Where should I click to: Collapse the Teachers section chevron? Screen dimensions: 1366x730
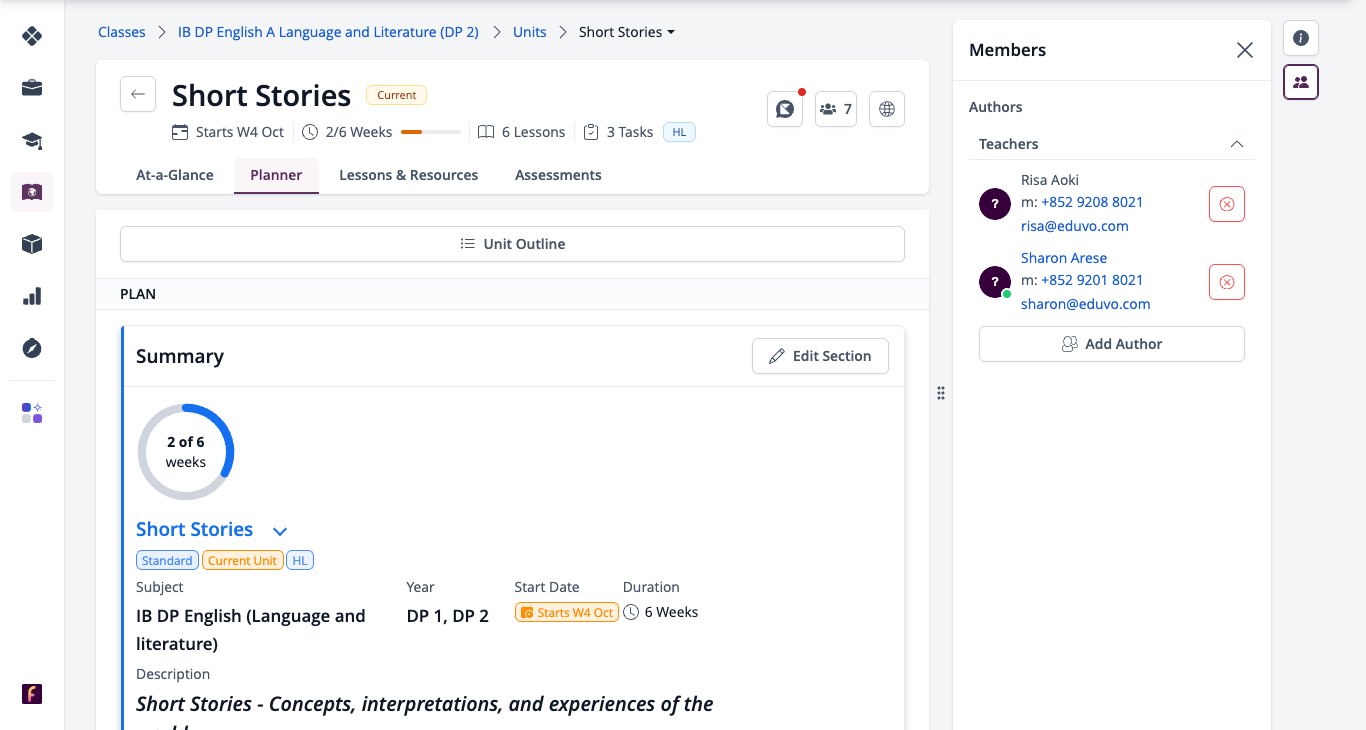point(1237,144)
